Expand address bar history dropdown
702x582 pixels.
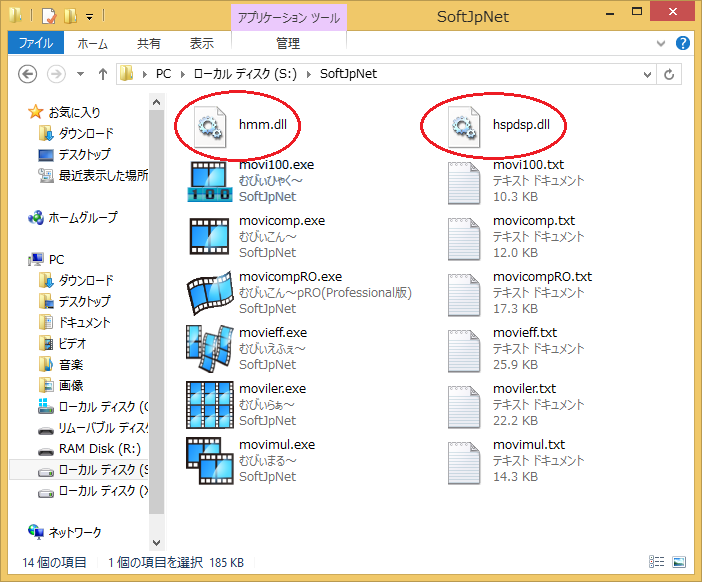point(647,74)
